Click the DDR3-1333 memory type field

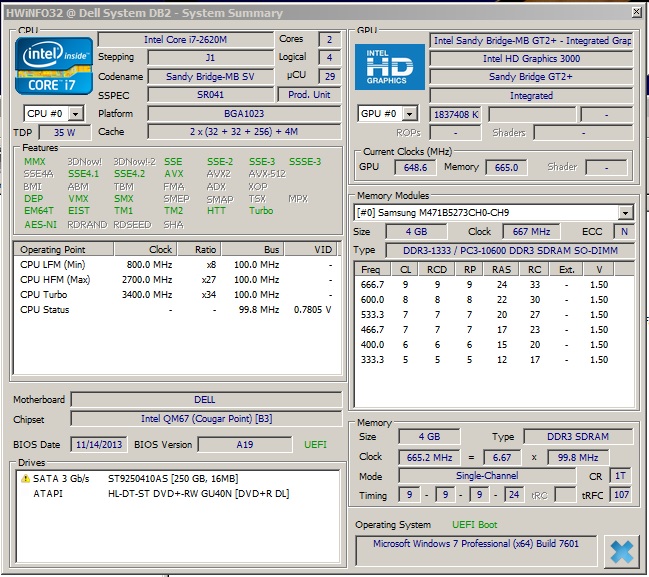(x=510, y=250)
